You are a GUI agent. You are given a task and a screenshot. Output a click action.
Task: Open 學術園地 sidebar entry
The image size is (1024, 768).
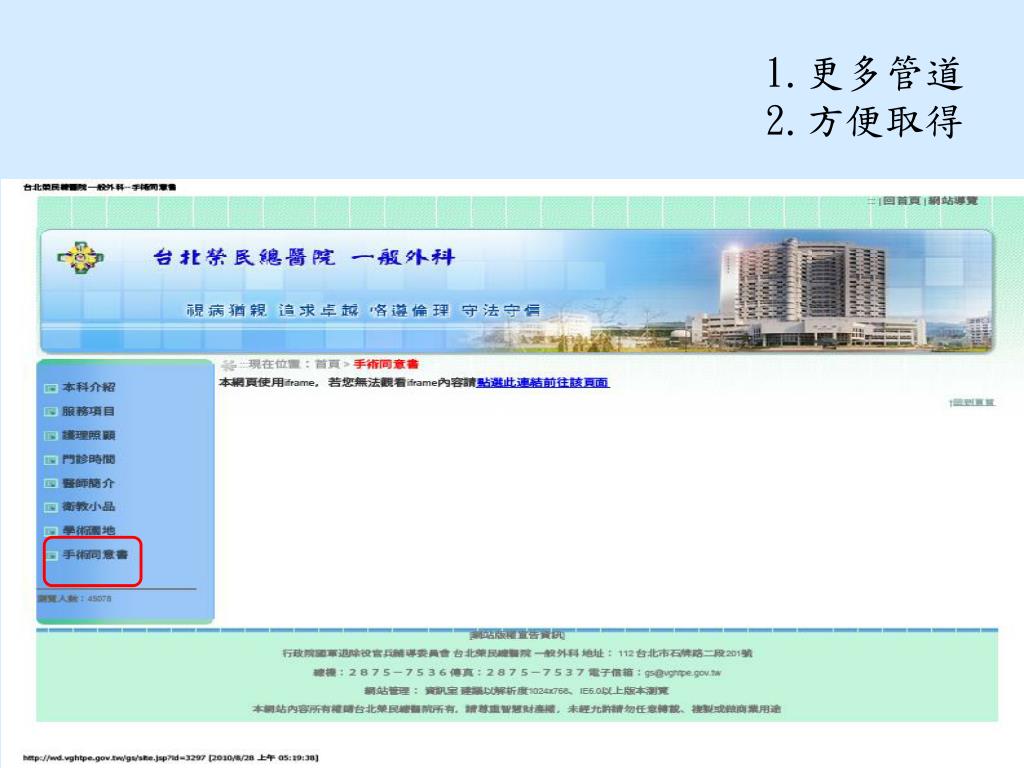(x=88, y=530)
